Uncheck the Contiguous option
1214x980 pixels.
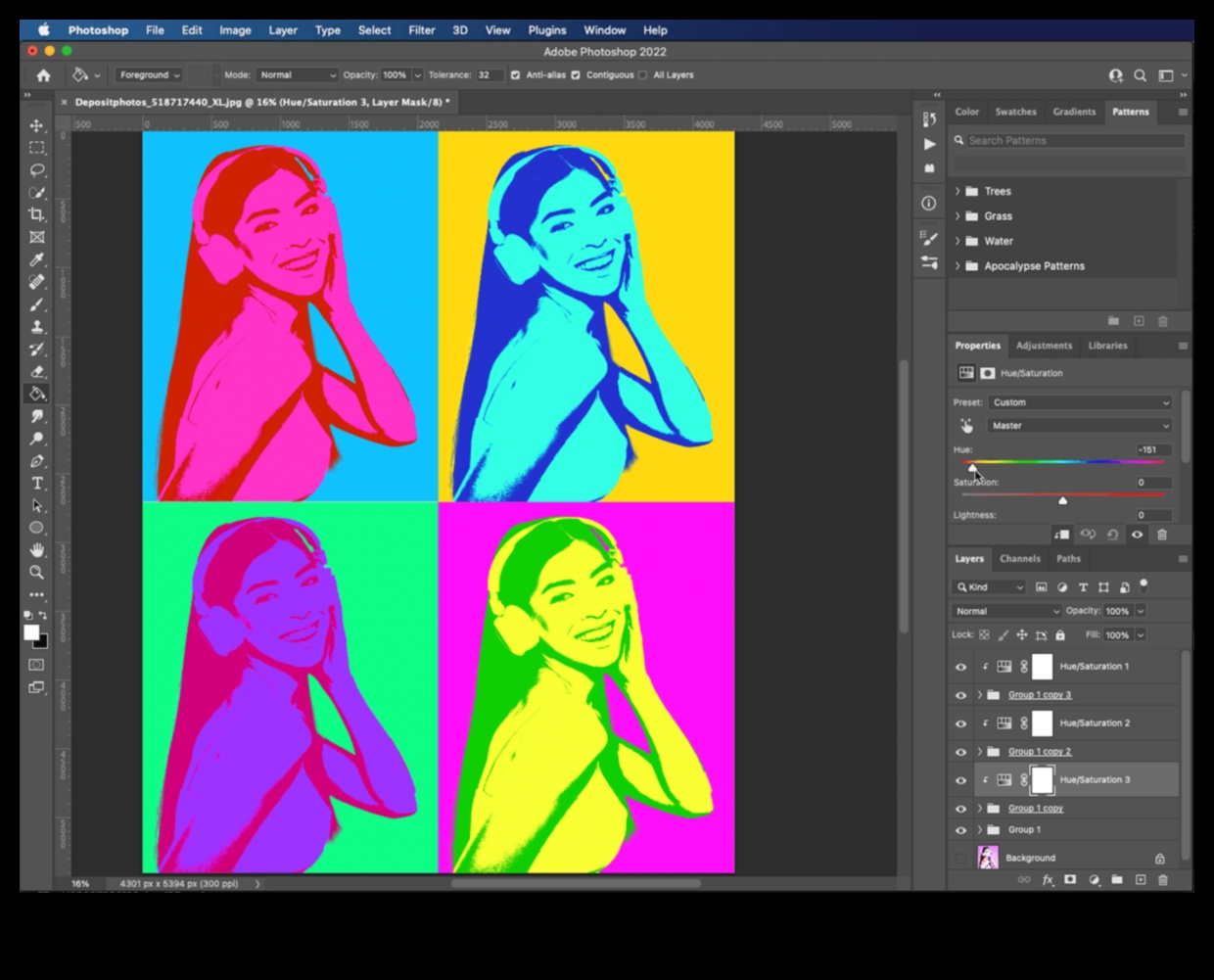(577, 74)
